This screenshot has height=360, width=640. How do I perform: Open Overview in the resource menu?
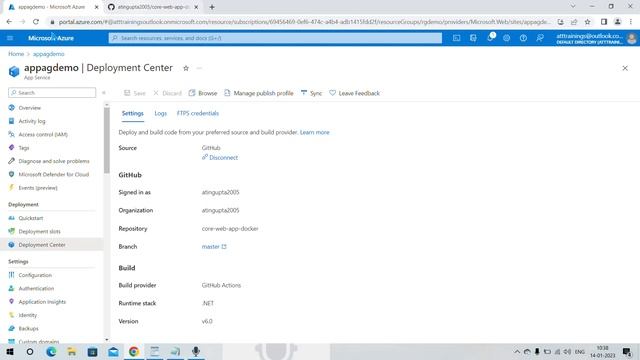29,108
